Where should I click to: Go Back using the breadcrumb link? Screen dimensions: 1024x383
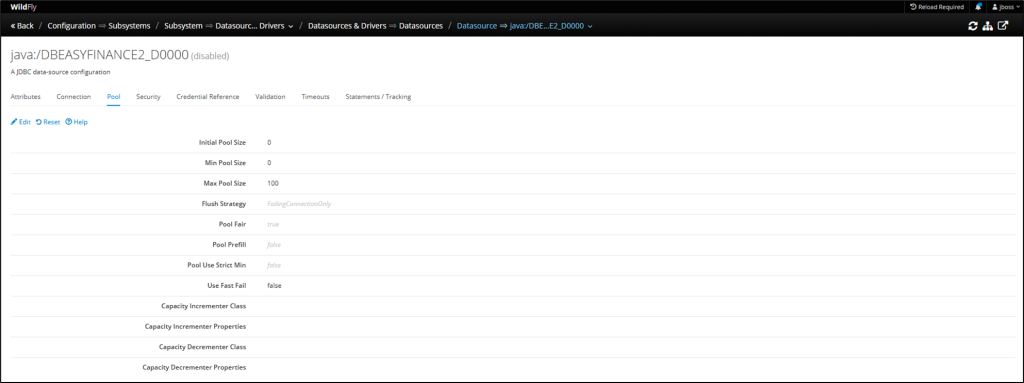point(22,26)
